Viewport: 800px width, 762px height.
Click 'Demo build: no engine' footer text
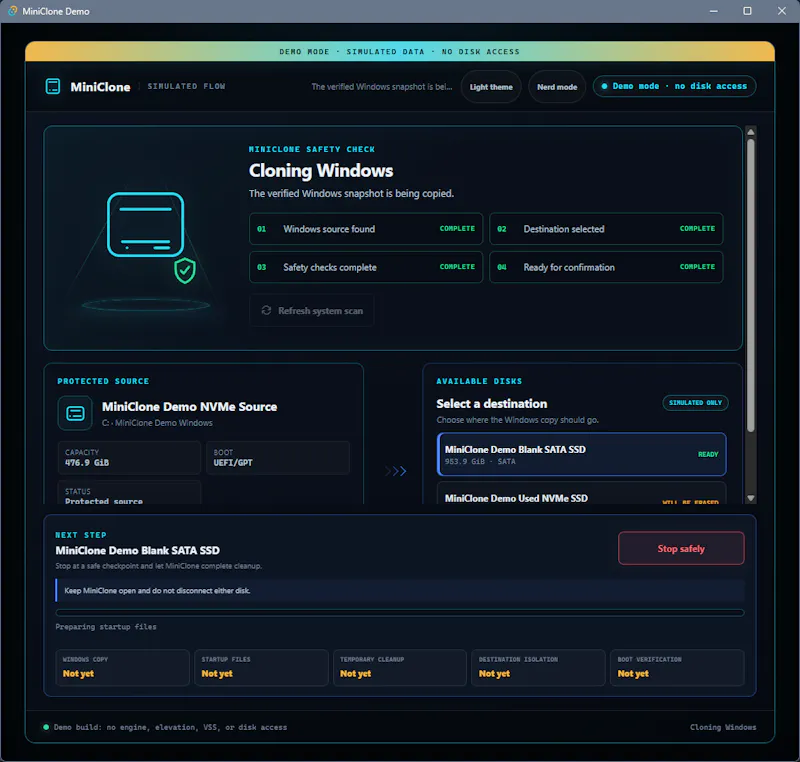[170, 727]
